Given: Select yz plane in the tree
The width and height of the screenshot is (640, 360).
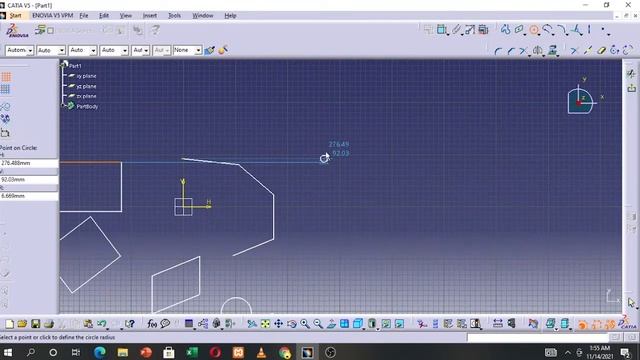Looking at the screenshot, I should (x=86, y=86).
